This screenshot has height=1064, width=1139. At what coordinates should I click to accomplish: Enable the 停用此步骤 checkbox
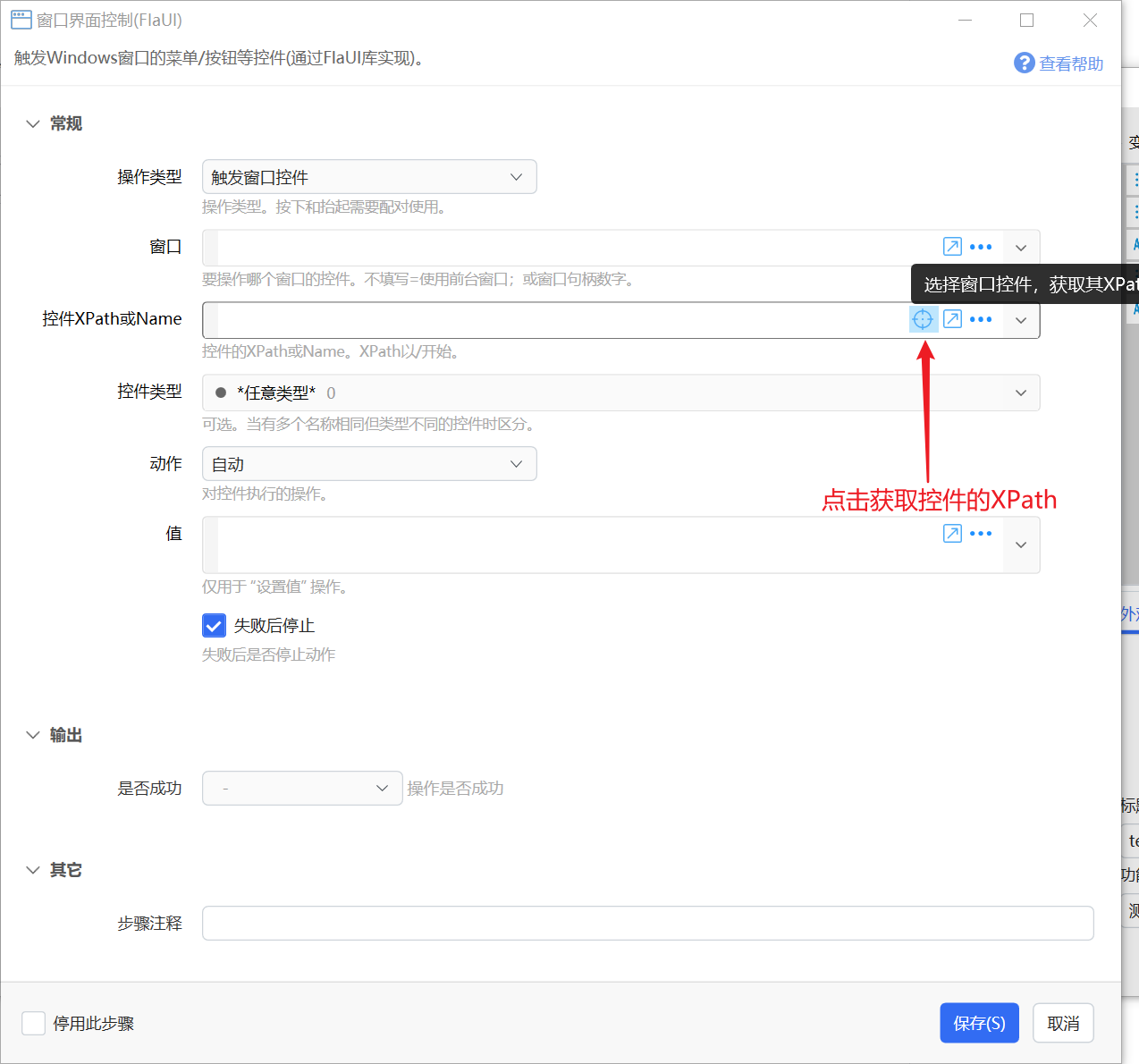coord(33,1023)
